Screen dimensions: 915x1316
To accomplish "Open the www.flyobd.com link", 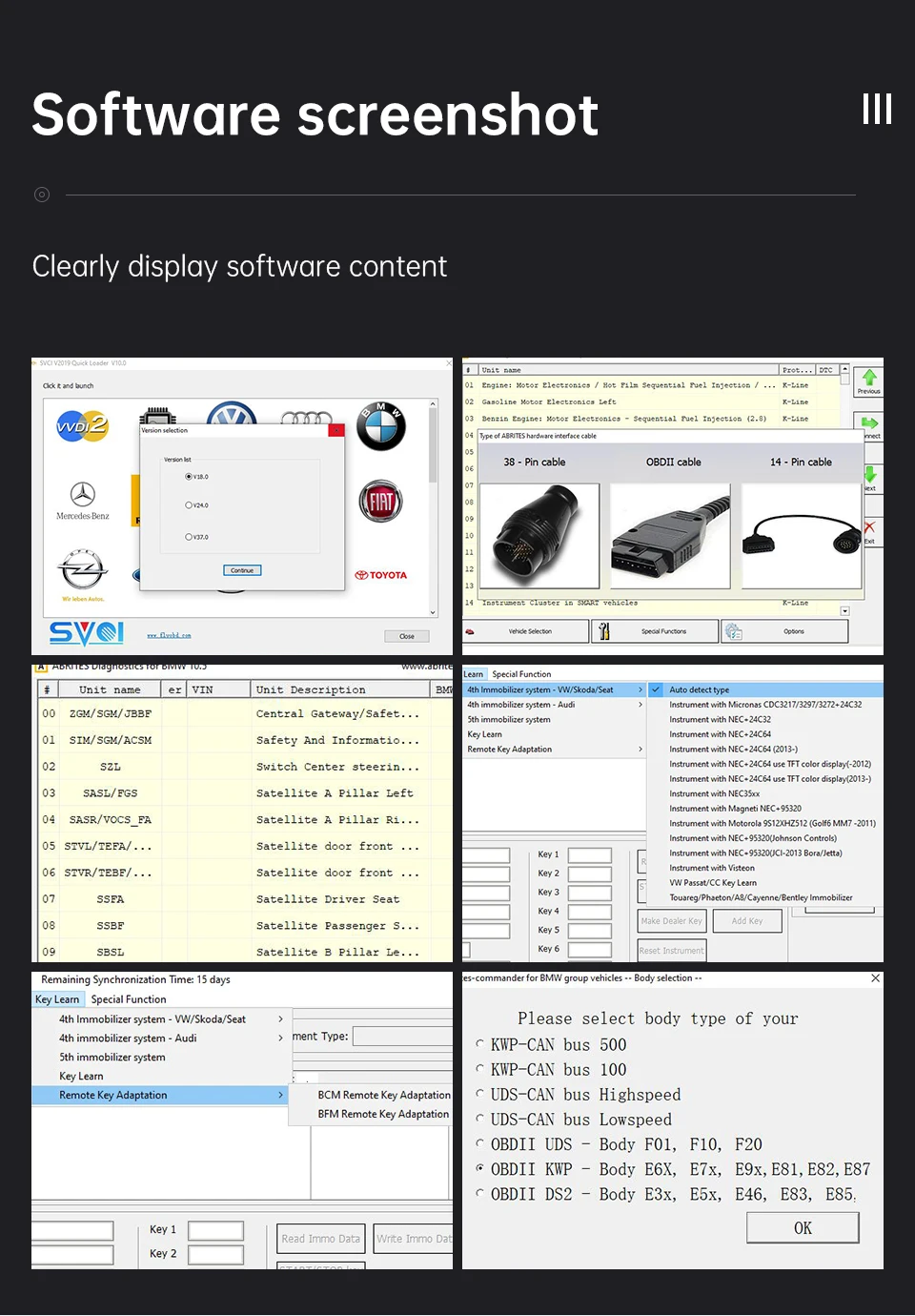I will pyautogui.click(x=169, y=635).
